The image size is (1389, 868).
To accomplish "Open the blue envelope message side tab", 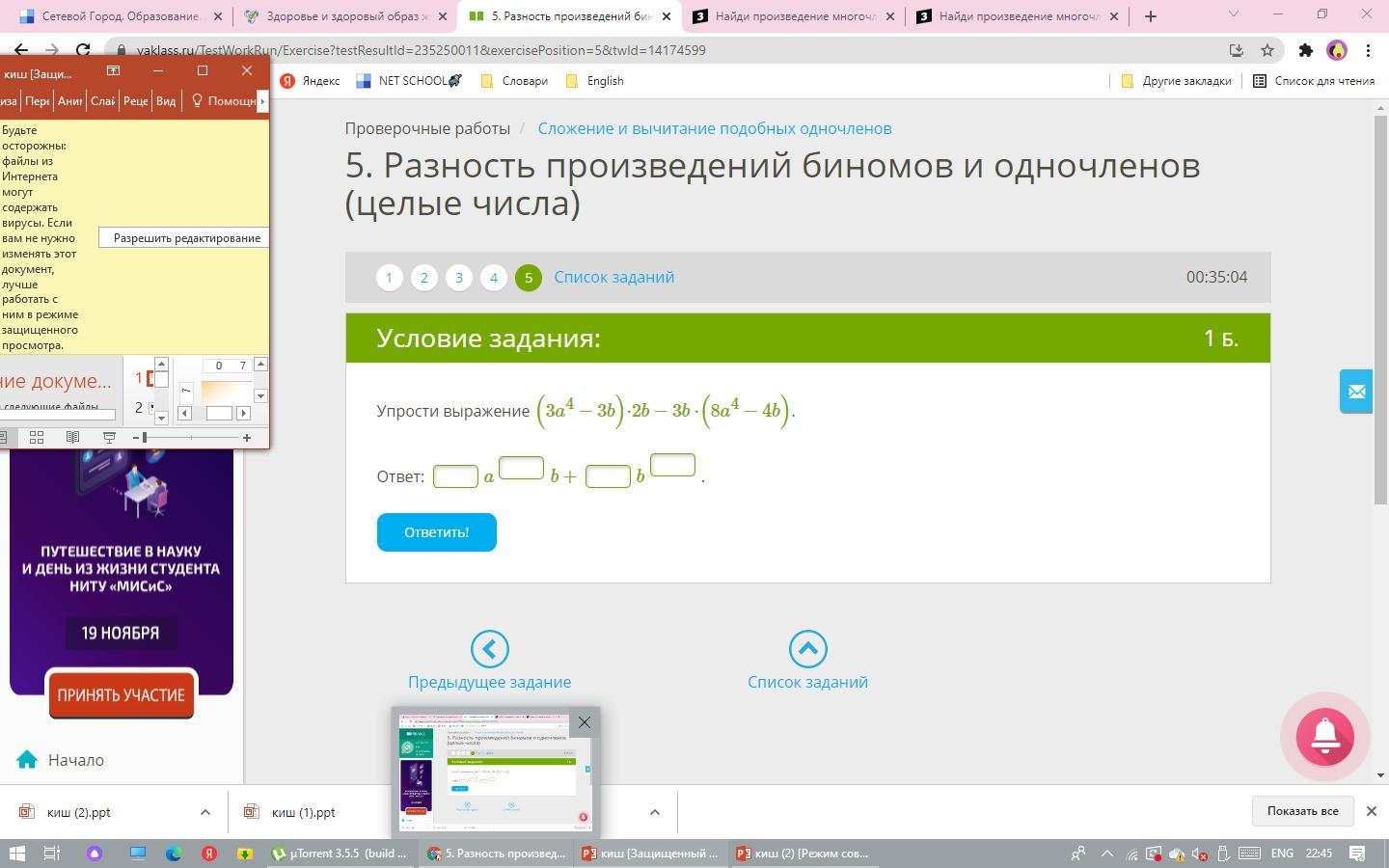I will pyautogui.click(x=1356, y=392).
